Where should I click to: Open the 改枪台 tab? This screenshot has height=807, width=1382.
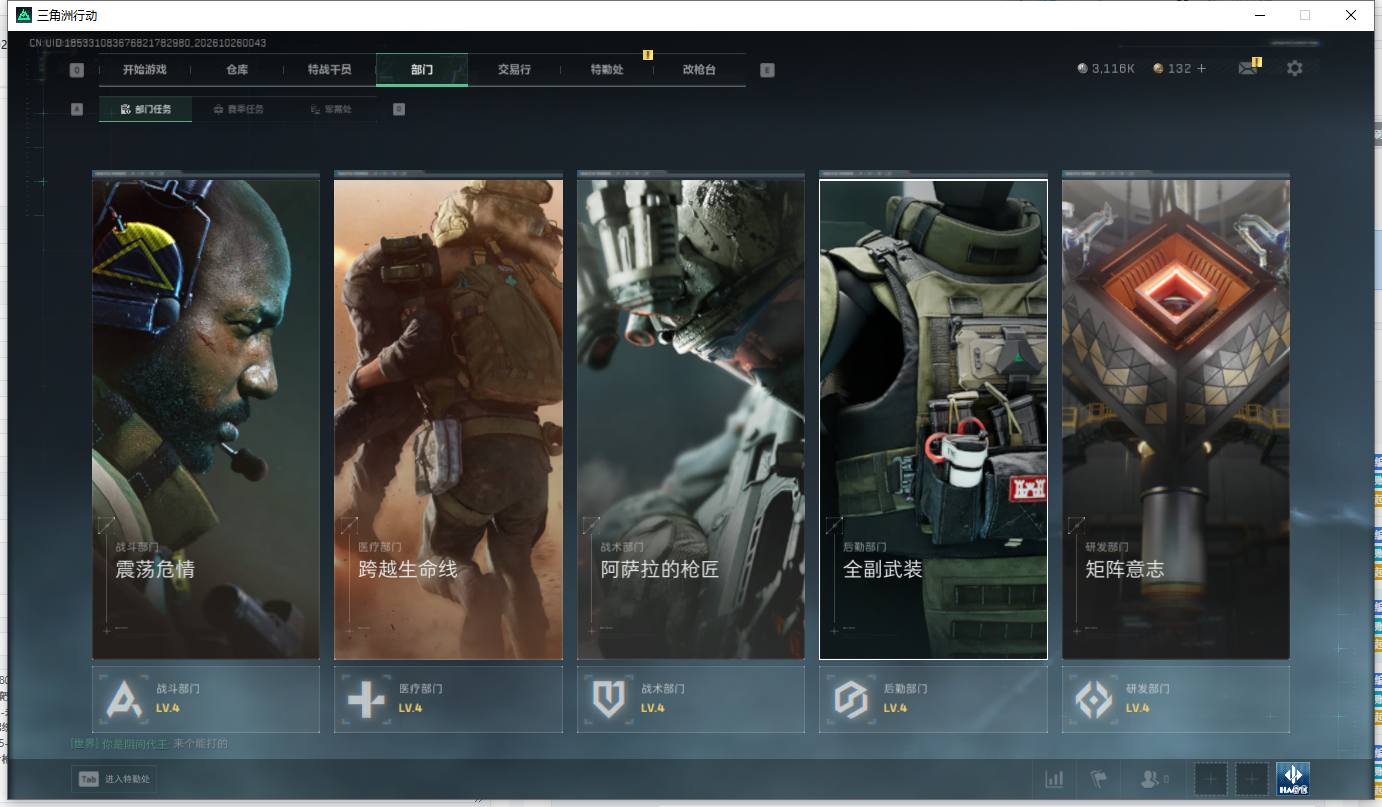(699, 69)
